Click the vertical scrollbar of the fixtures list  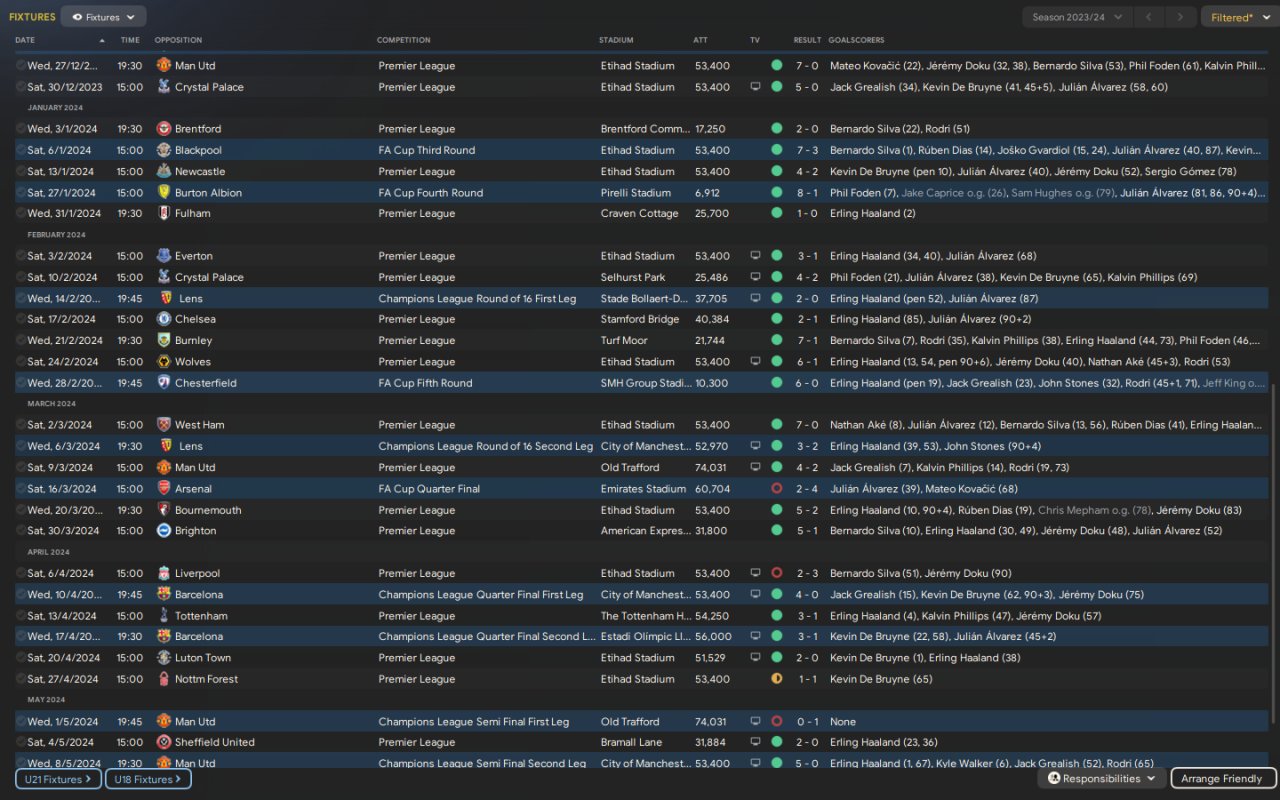click(x=1273, y=555)
